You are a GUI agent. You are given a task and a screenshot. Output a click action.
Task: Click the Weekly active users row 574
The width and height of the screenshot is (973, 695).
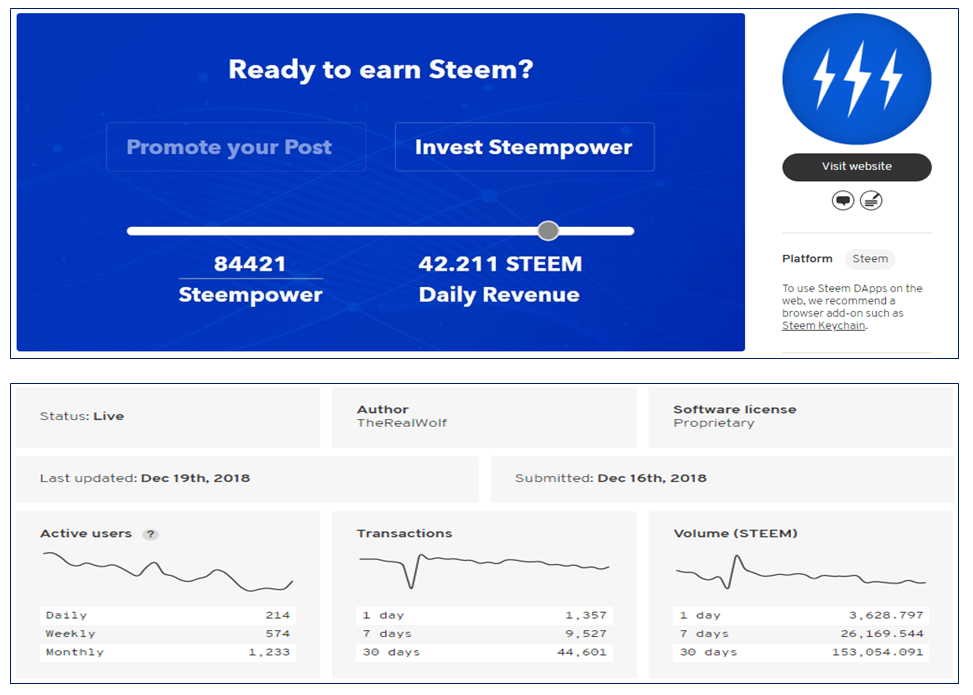(x=168, y=634)
